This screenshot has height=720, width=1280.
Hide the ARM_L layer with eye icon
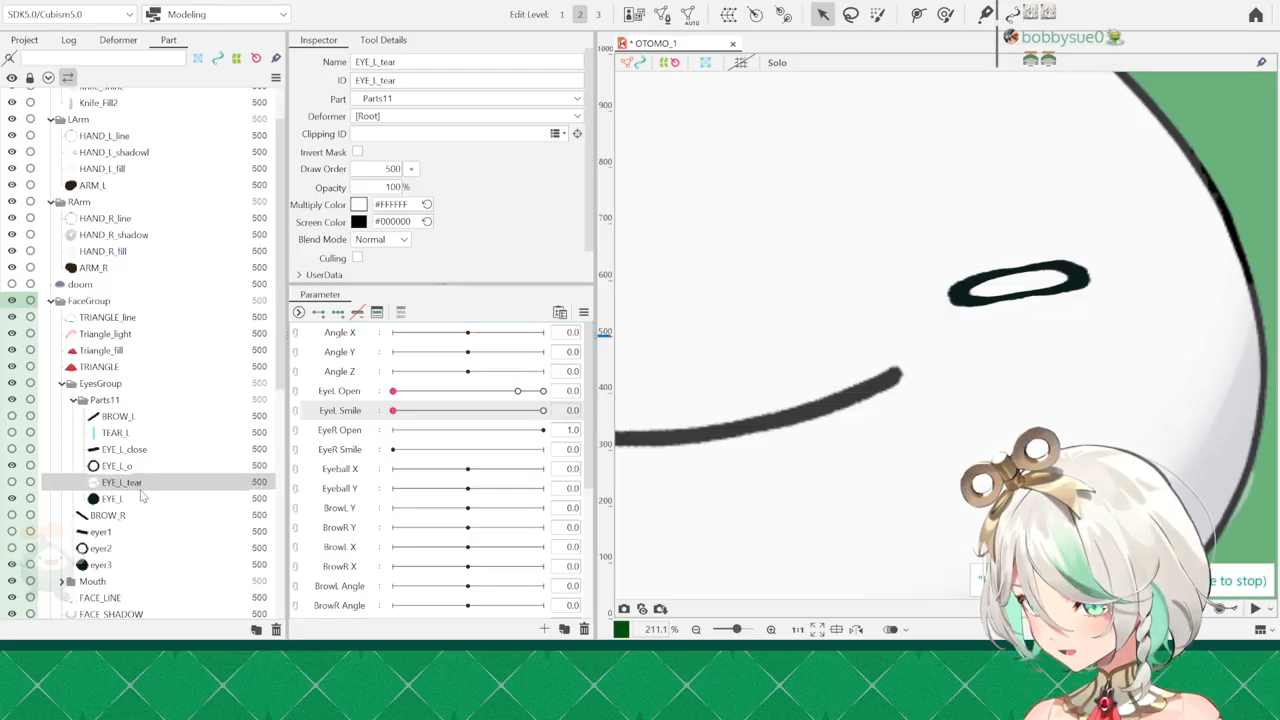click(x=12, y=185)
